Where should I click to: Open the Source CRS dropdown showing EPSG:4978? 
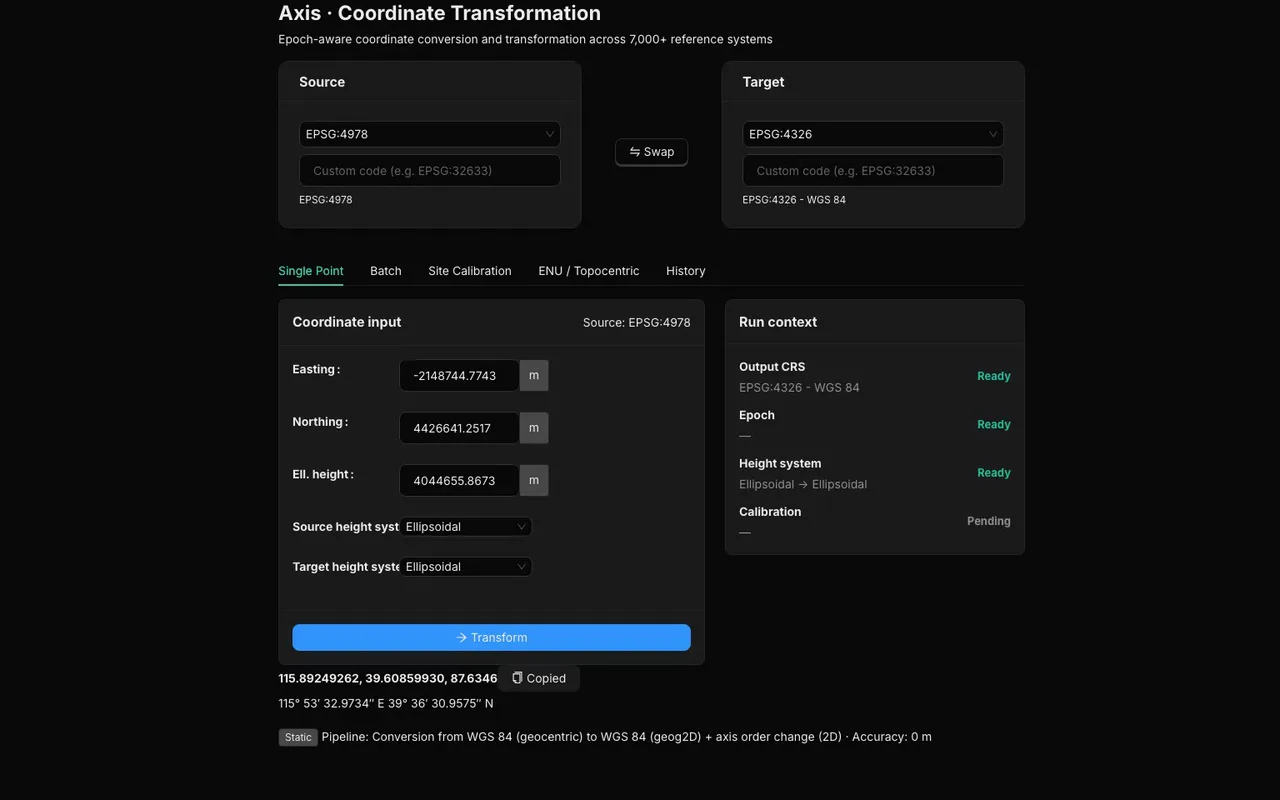(x=430, y=134)
